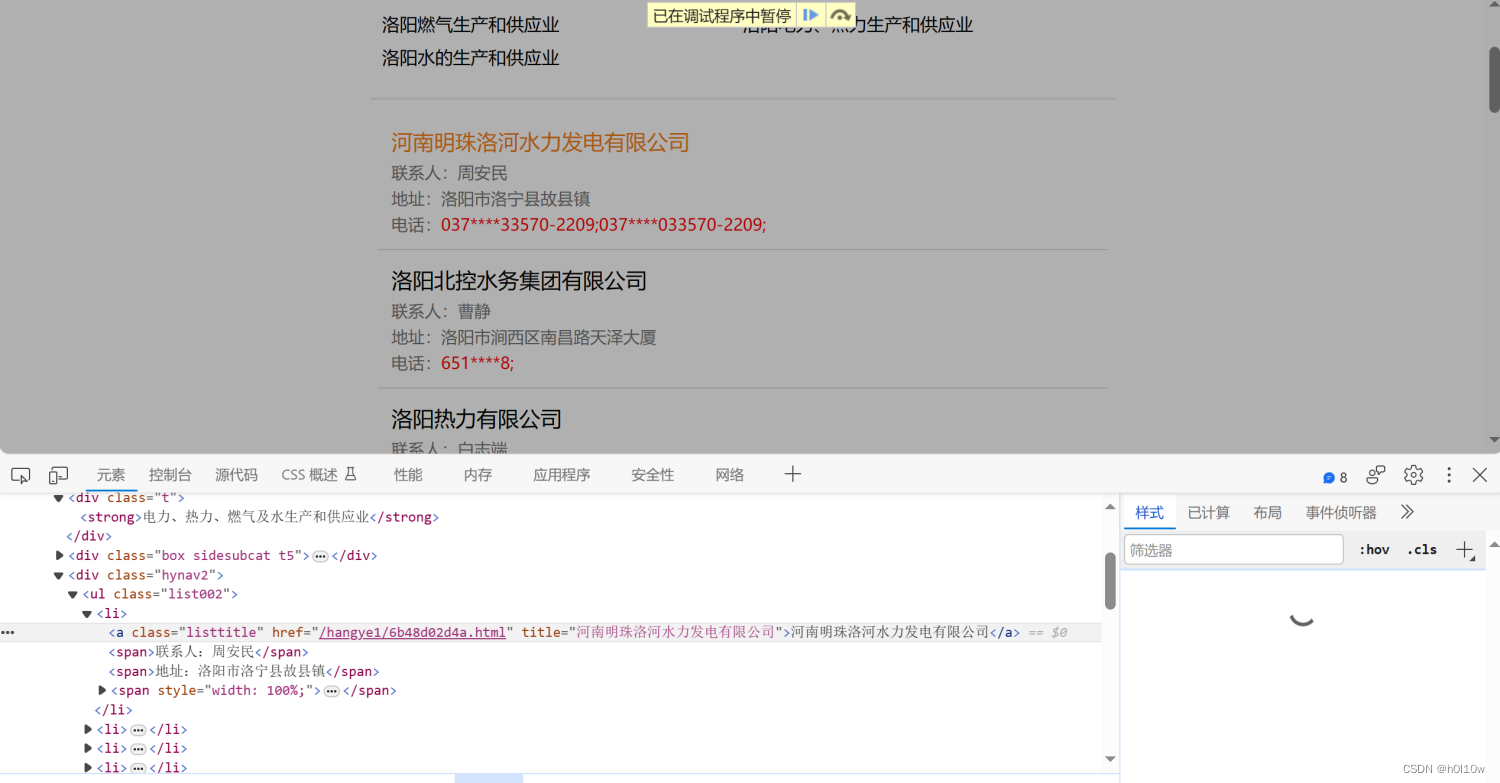Open the issues counter showing 8
Screen dimensions: 1500x783
point(1335,477)
